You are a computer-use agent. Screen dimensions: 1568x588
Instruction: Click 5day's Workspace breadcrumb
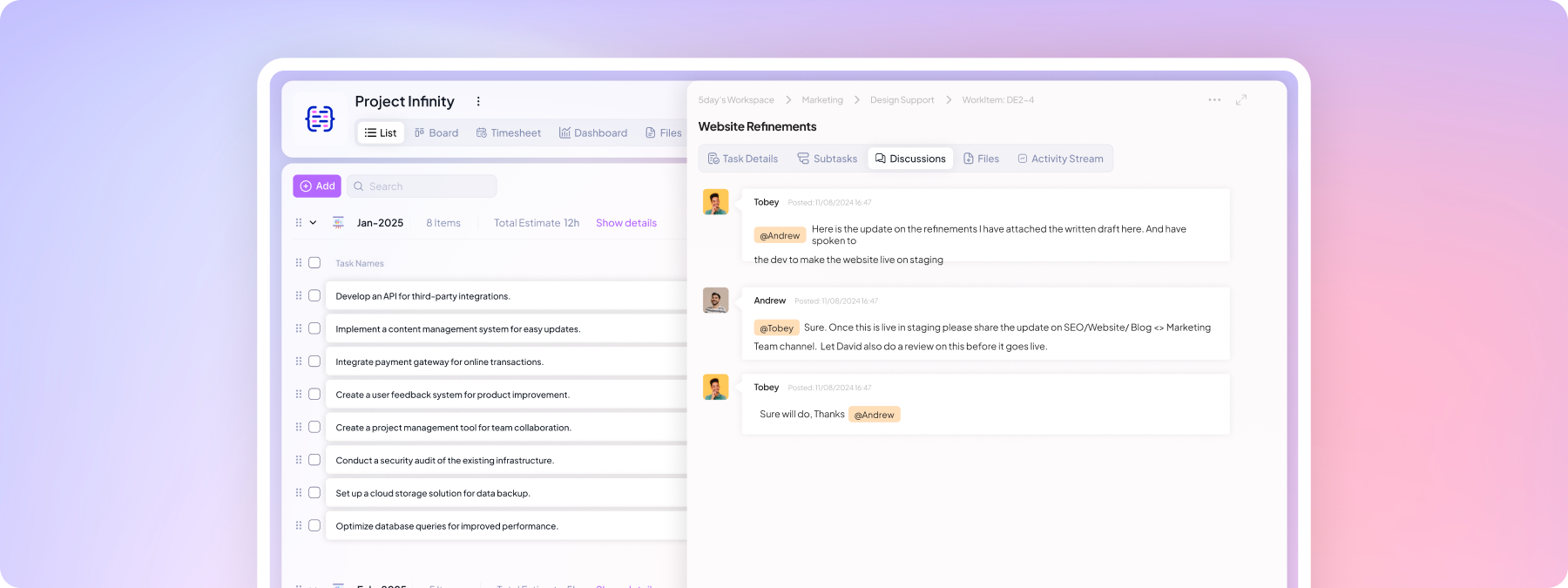(736, 100)
